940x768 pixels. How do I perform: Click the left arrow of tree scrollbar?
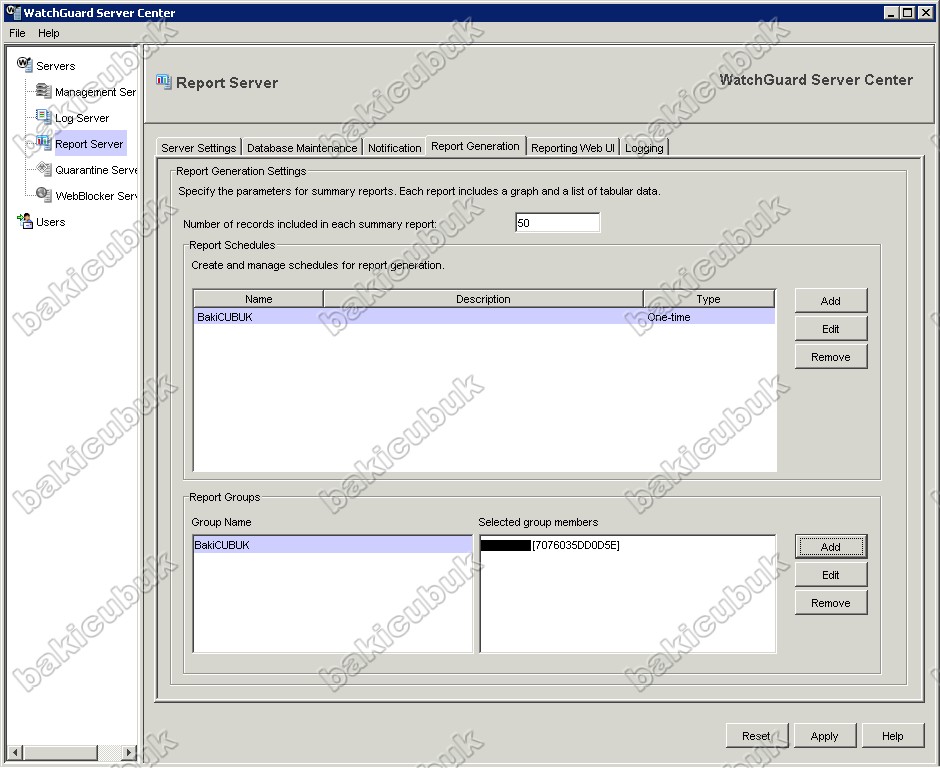[x=16, y=752]
